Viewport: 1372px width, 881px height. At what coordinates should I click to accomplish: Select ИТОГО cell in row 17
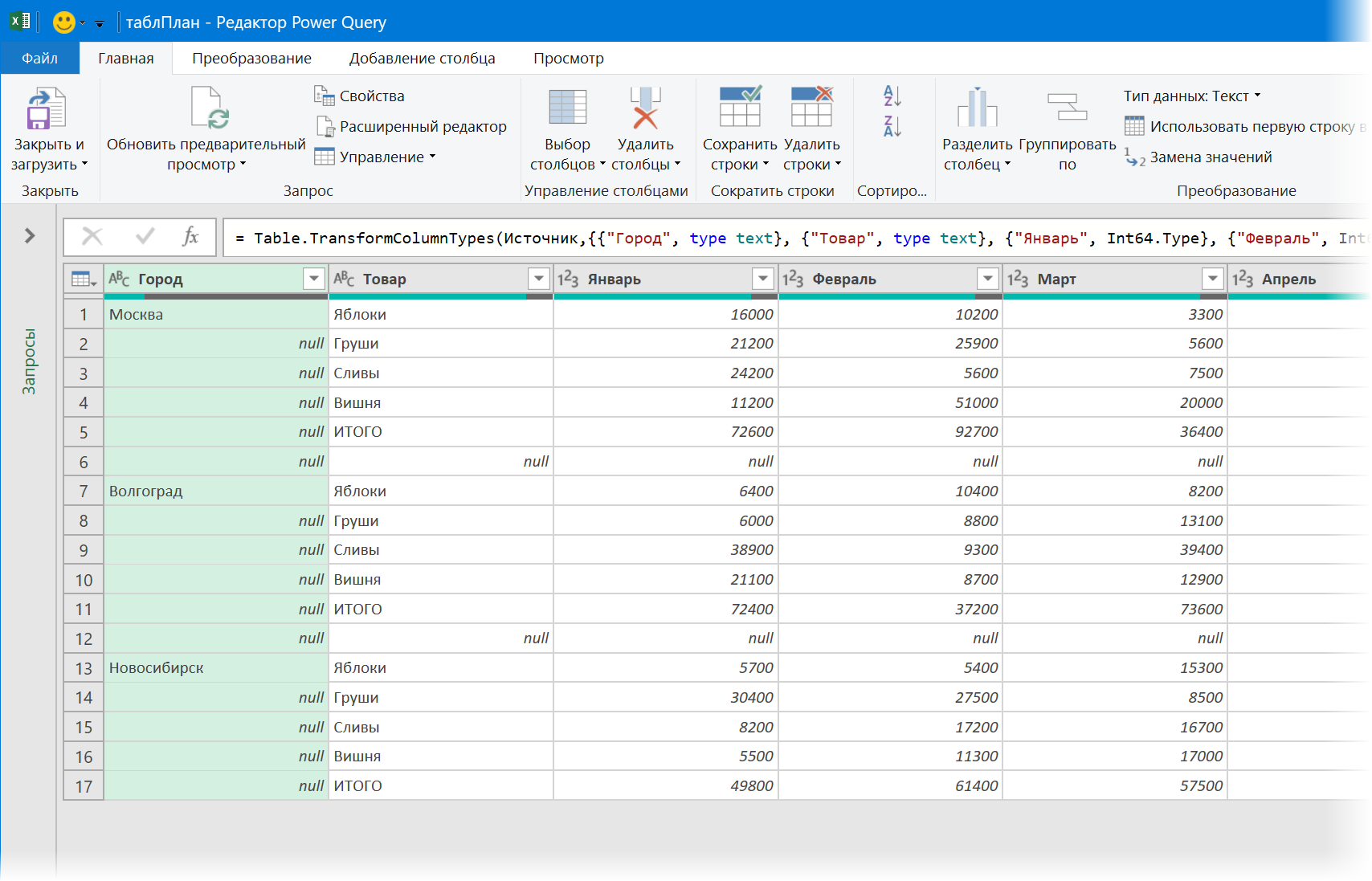click(x=441, y=786)
